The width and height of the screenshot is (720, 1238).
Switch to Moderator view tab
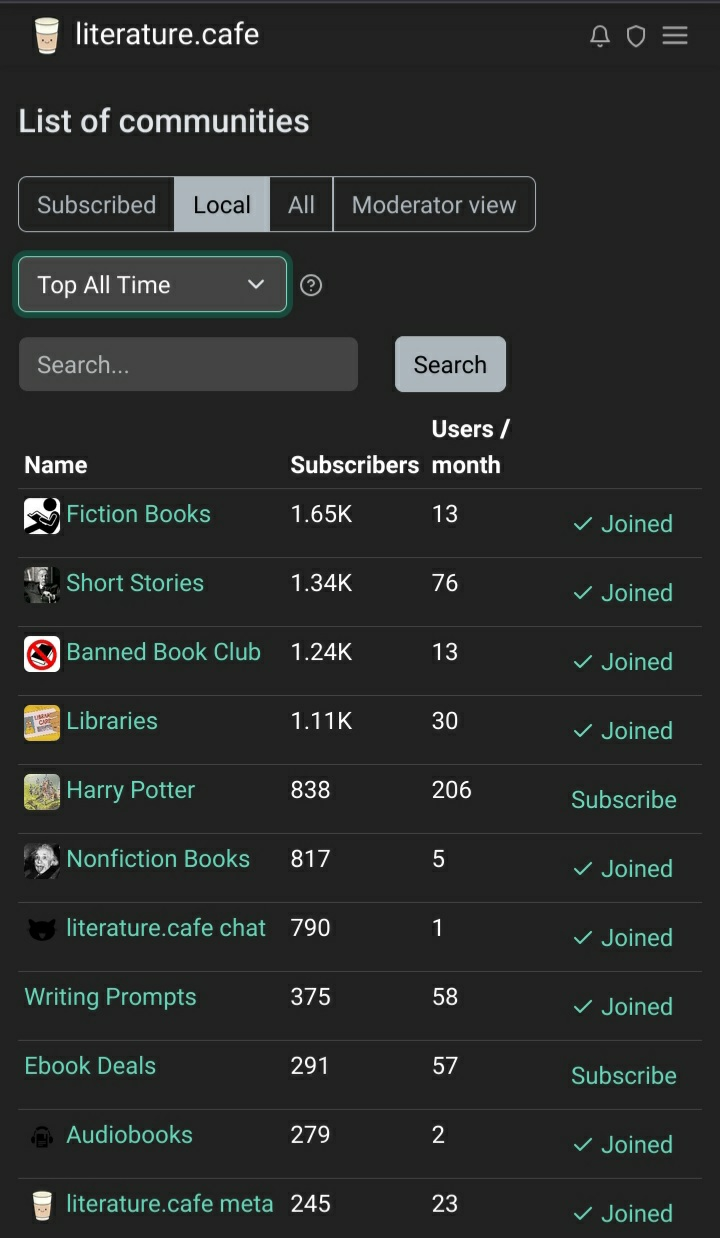(434, 205)
